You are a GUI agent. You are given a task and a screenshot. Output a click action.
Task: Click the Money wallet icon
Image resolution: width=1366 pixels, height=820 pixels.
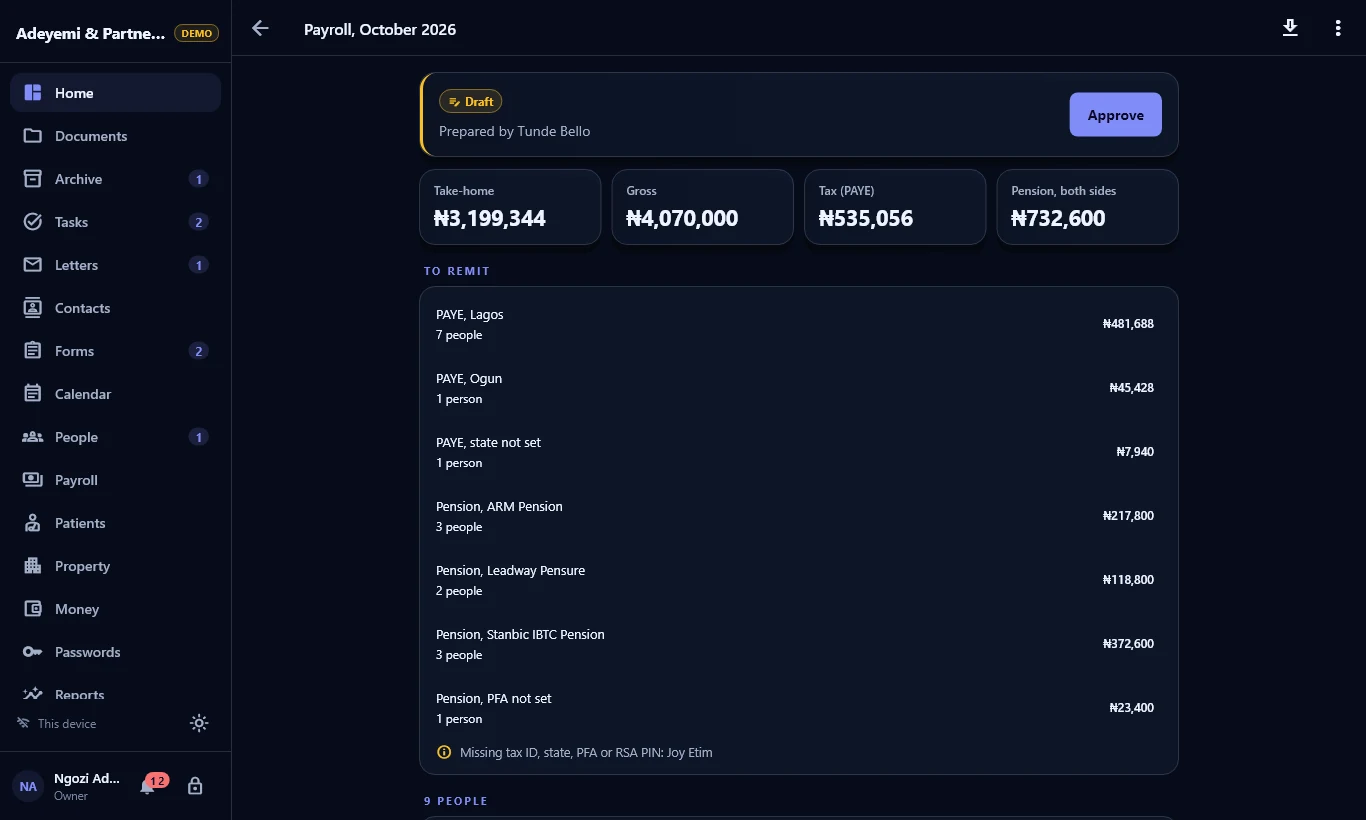[x=33, y=609]
